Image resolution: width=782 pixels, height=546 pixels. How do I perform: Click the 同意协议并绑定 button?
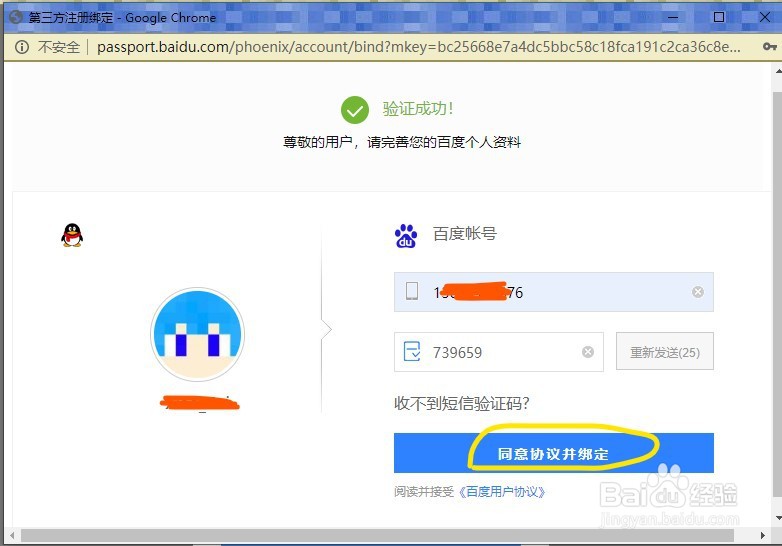pyautogui.click(x=554, y=453)
